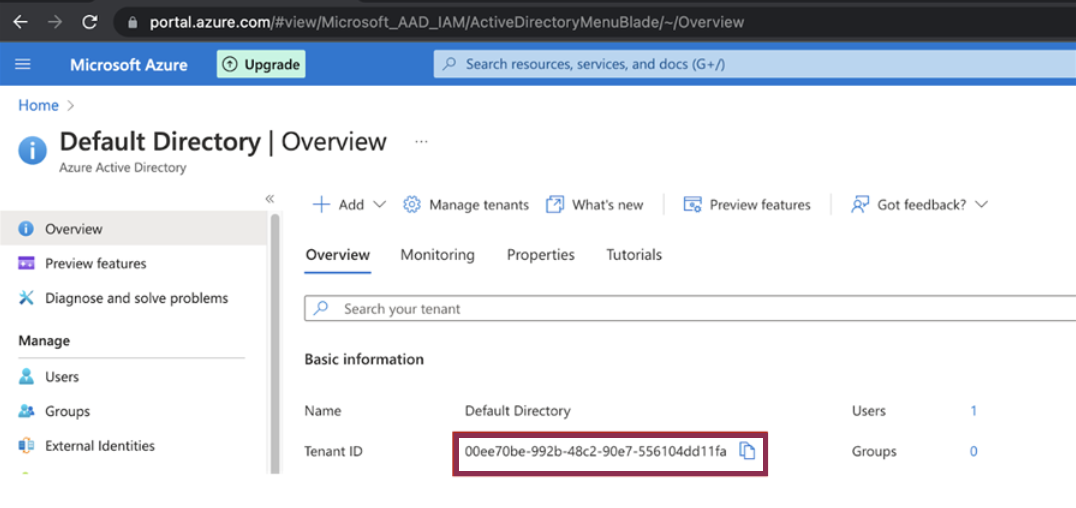Select the portal.azure.com URL in the address bar

[x=446, y=22]
